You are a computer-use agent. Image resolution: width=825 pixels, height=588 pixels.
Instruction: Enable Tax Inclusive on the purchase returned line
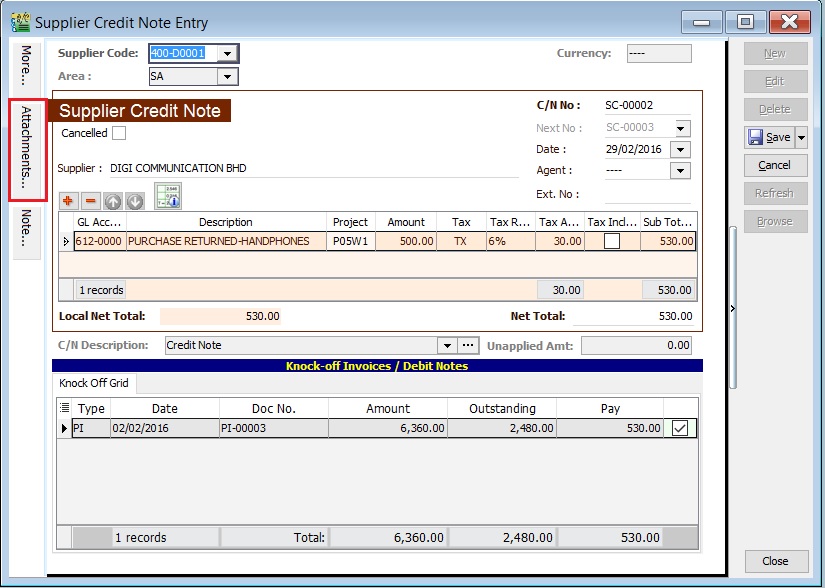pos(614,241)
